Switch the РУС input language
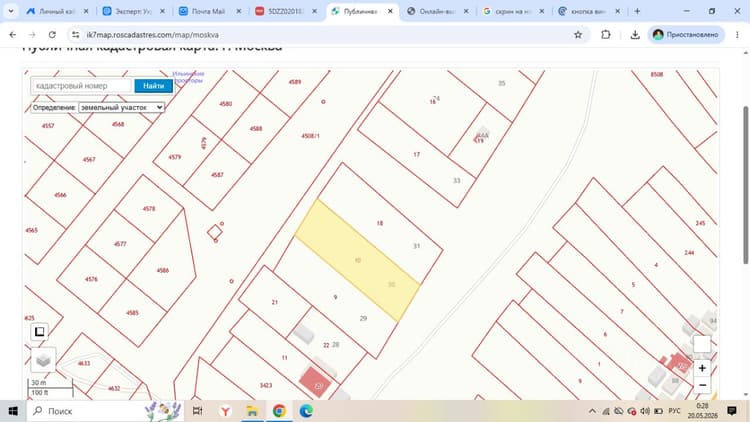The image size is (750, 422). 674,411
